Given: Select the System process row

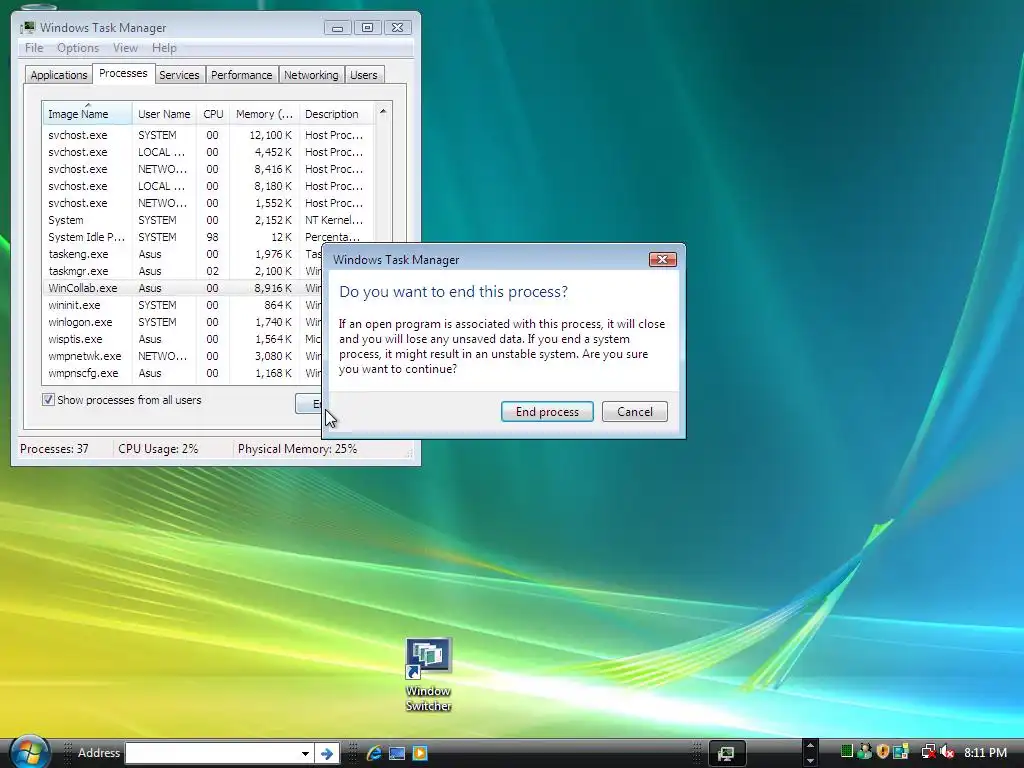Looking at the screenshot, I should [x=208, y=220].
